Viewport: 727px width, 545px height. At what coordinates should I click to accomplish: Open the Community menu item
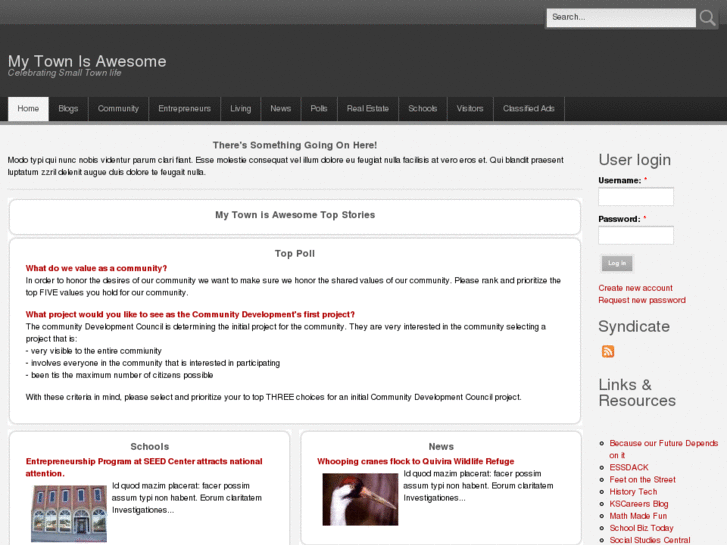pyautogui.click(x=118, y=109)
